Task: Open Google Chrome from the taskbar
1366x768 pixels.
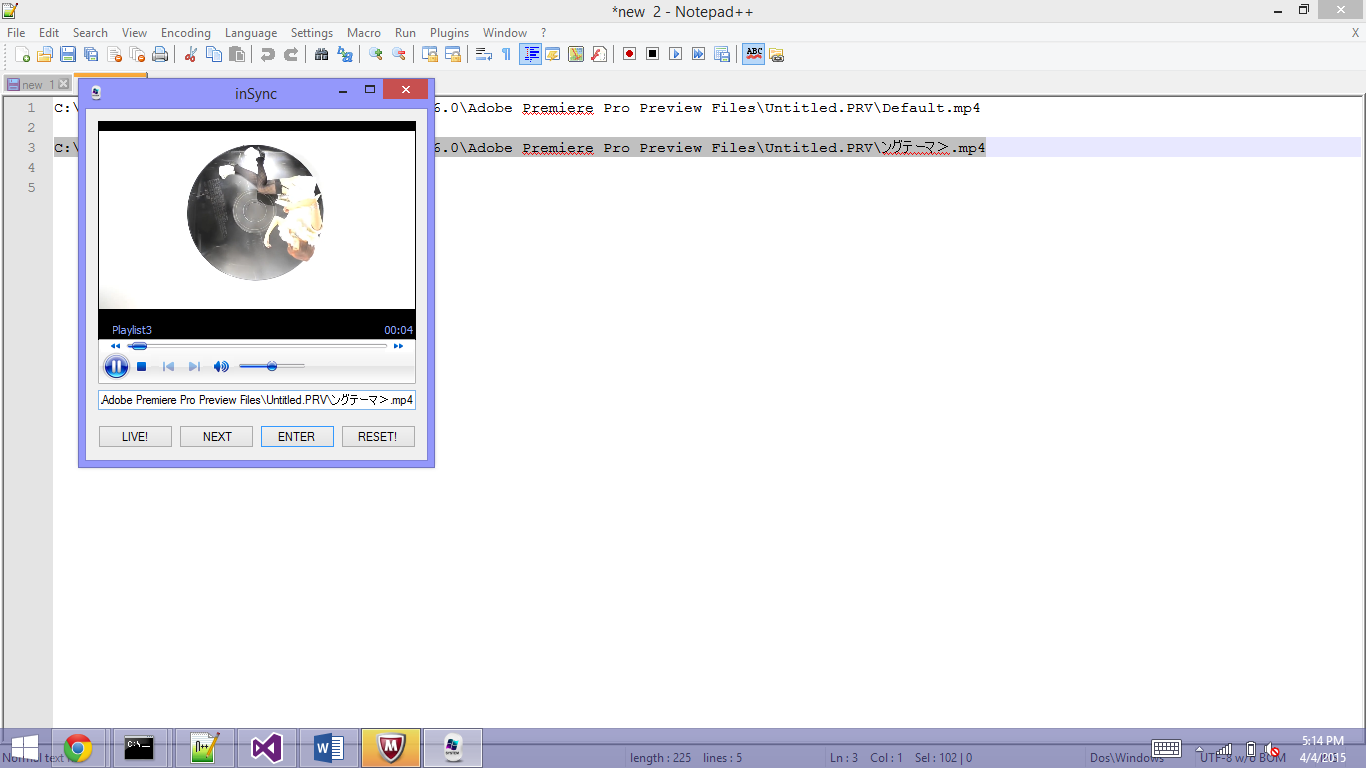Action: click(x=78, y=748)
